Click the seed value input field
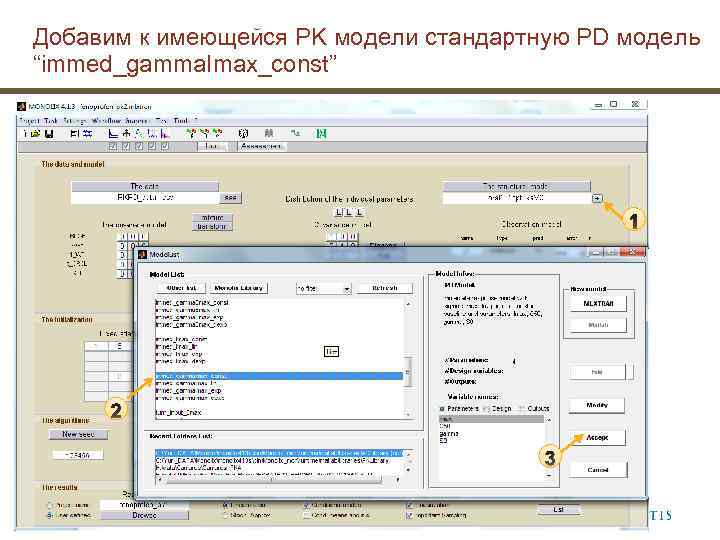The image size is (720, 540). point(78,455)
